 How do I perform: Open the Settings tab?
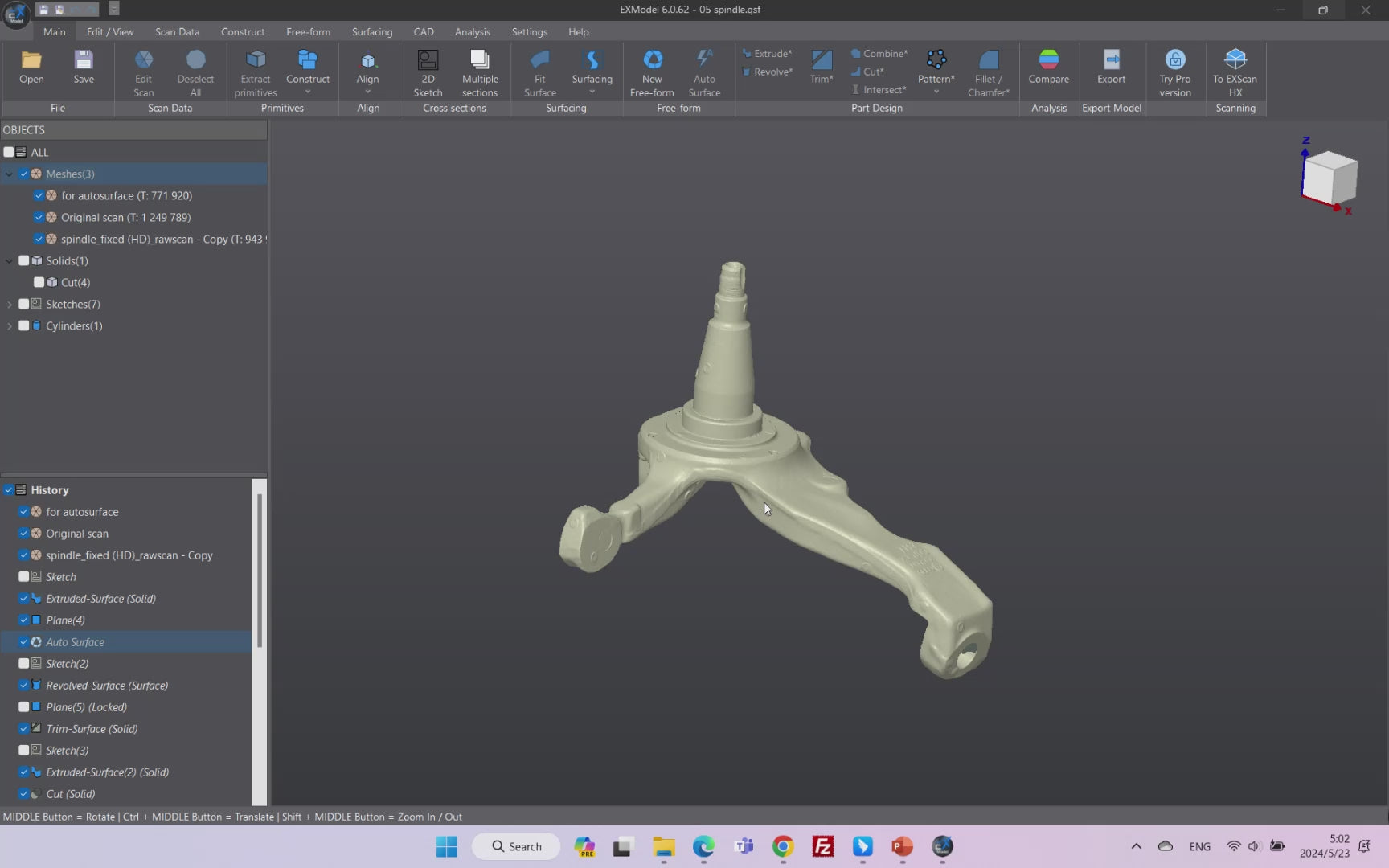pos(529,31)
